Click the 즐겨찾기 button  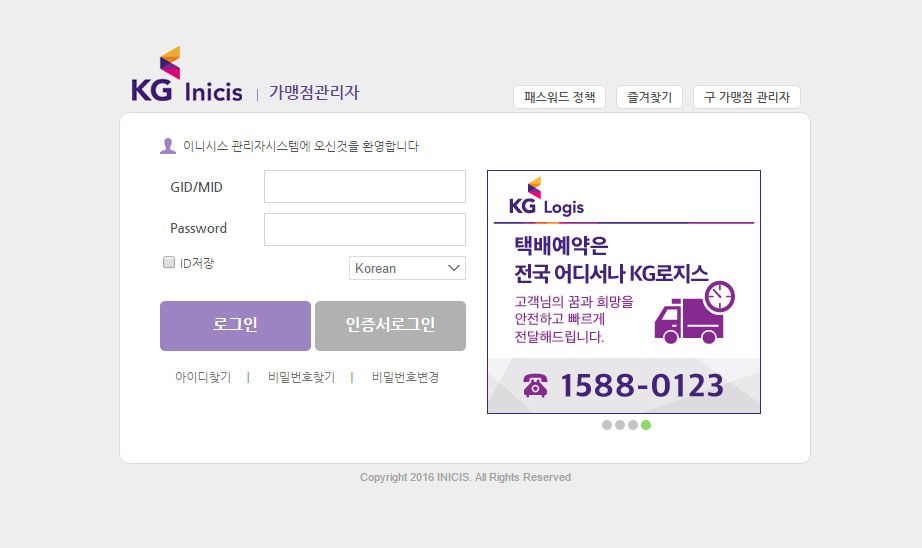click(x=649, y=97)
